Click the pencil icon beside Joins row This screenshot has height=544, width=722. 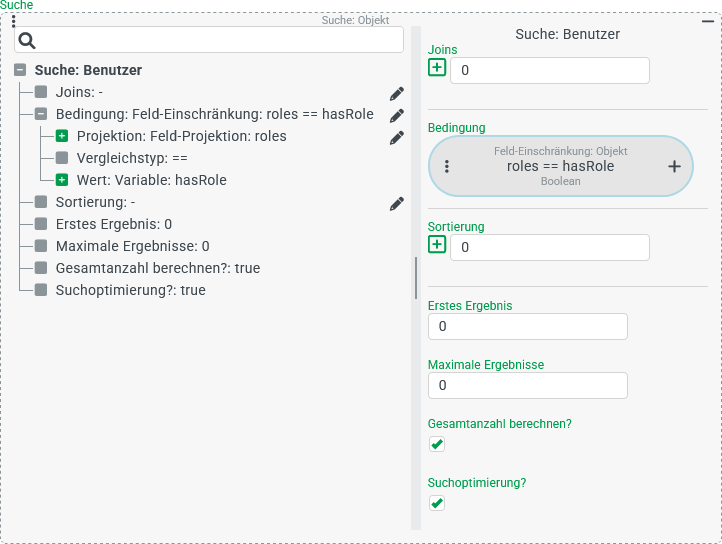point(397,93)
